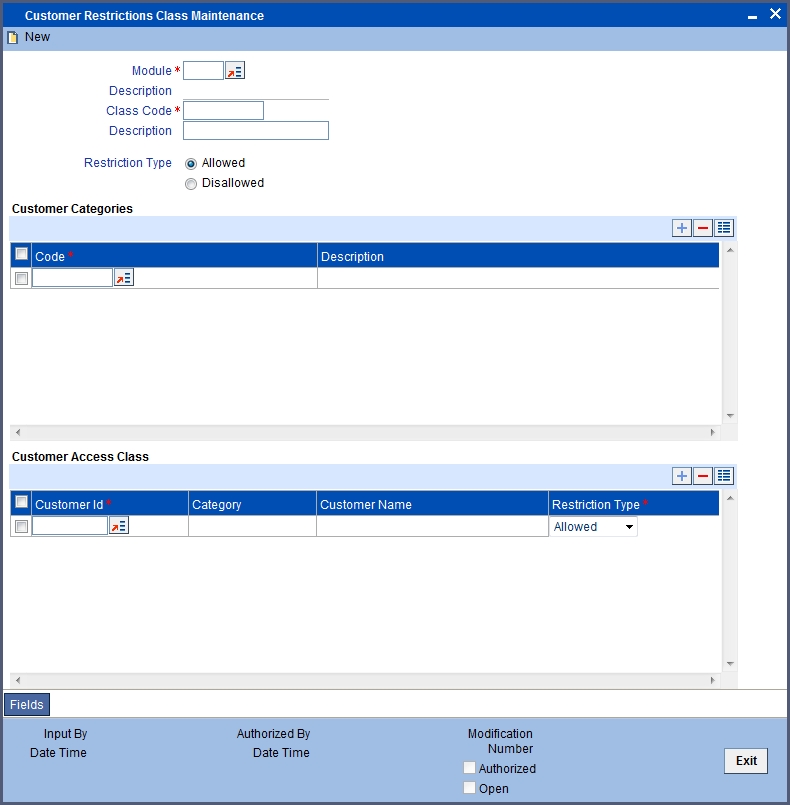Click Customer Categories horizontal scrollbar right arrow
The height and width of the screenshot is (805, 790).
coord(712,432)
